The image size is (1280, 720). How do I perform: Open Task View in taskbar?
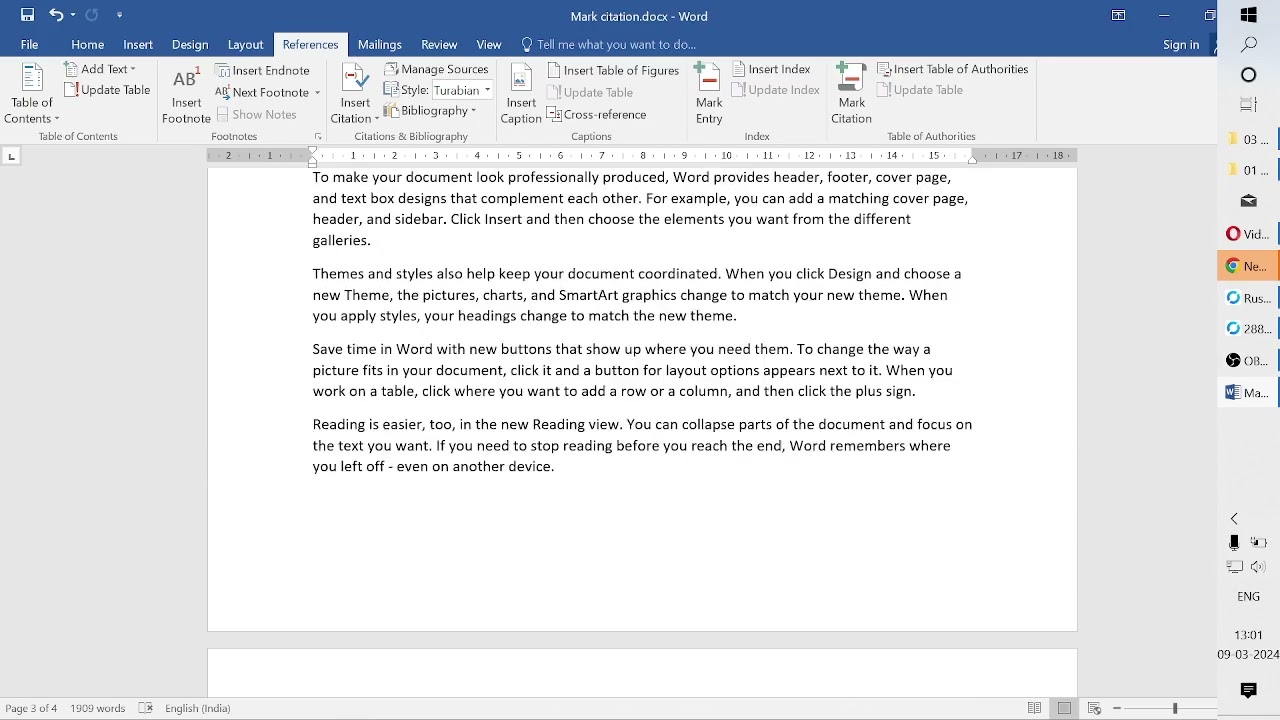tap(1248, 104)
